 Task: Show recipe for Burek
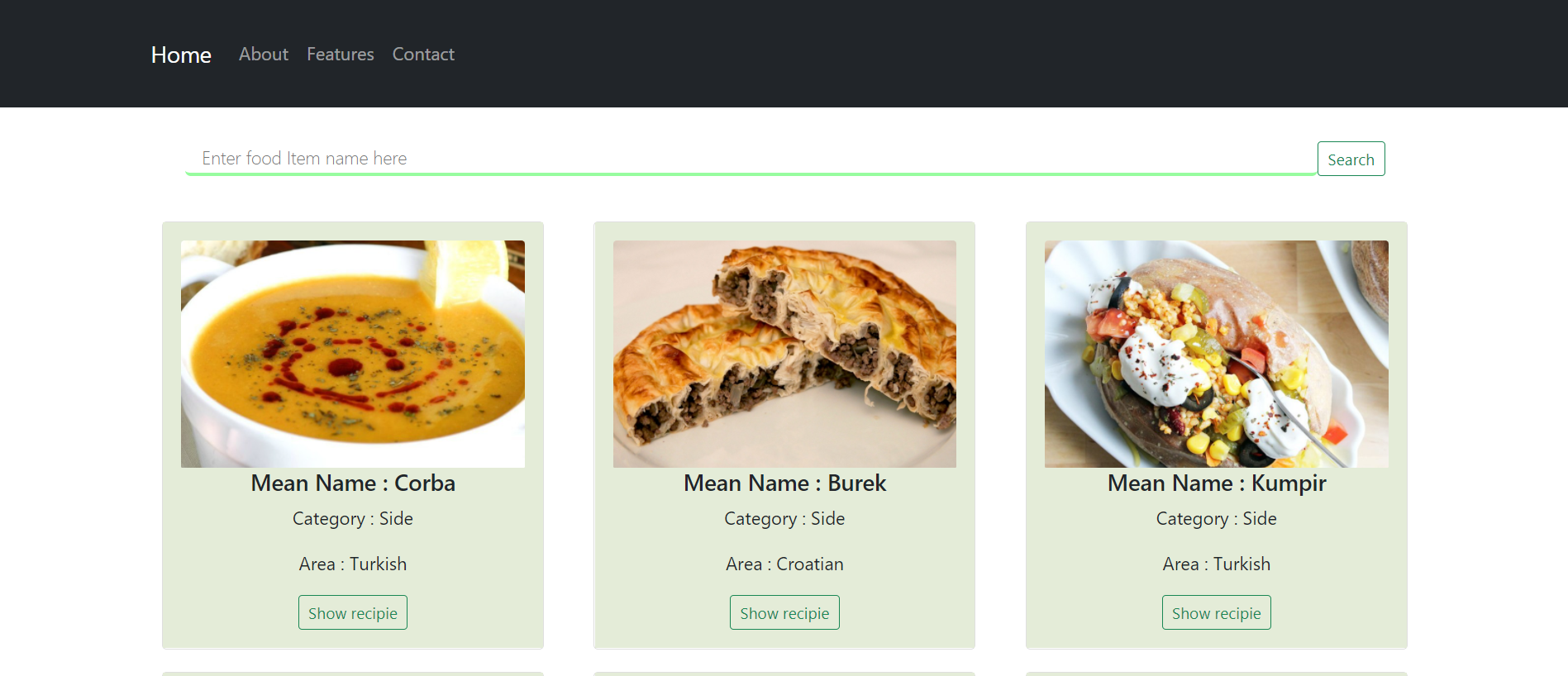click(784, 612)
